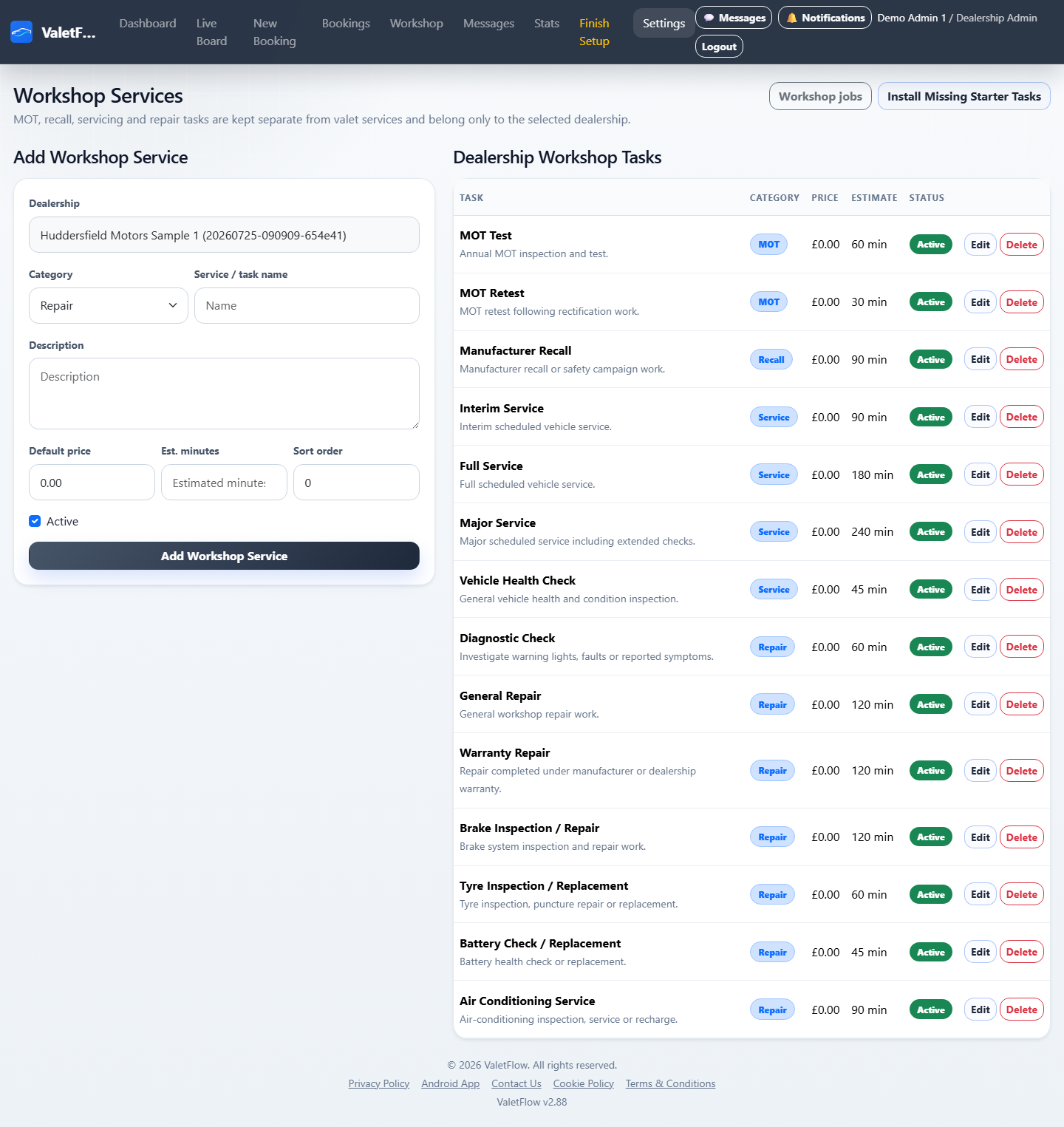Expand the Category dropdown showing Repair

tap(109, 306)
